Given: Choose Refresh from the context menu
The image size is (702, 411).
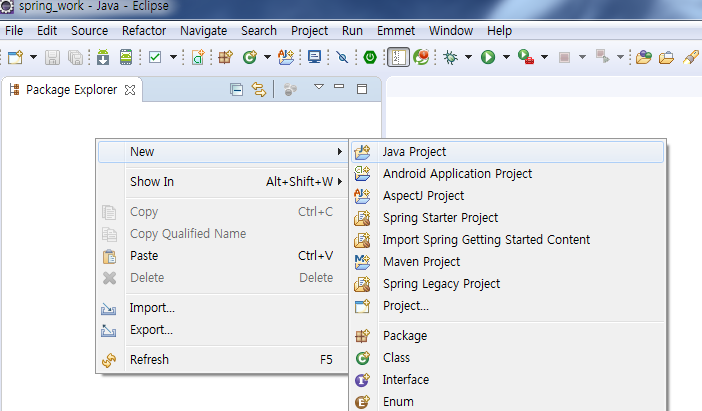Looking at the screenshot, I should tap(223, 360).
